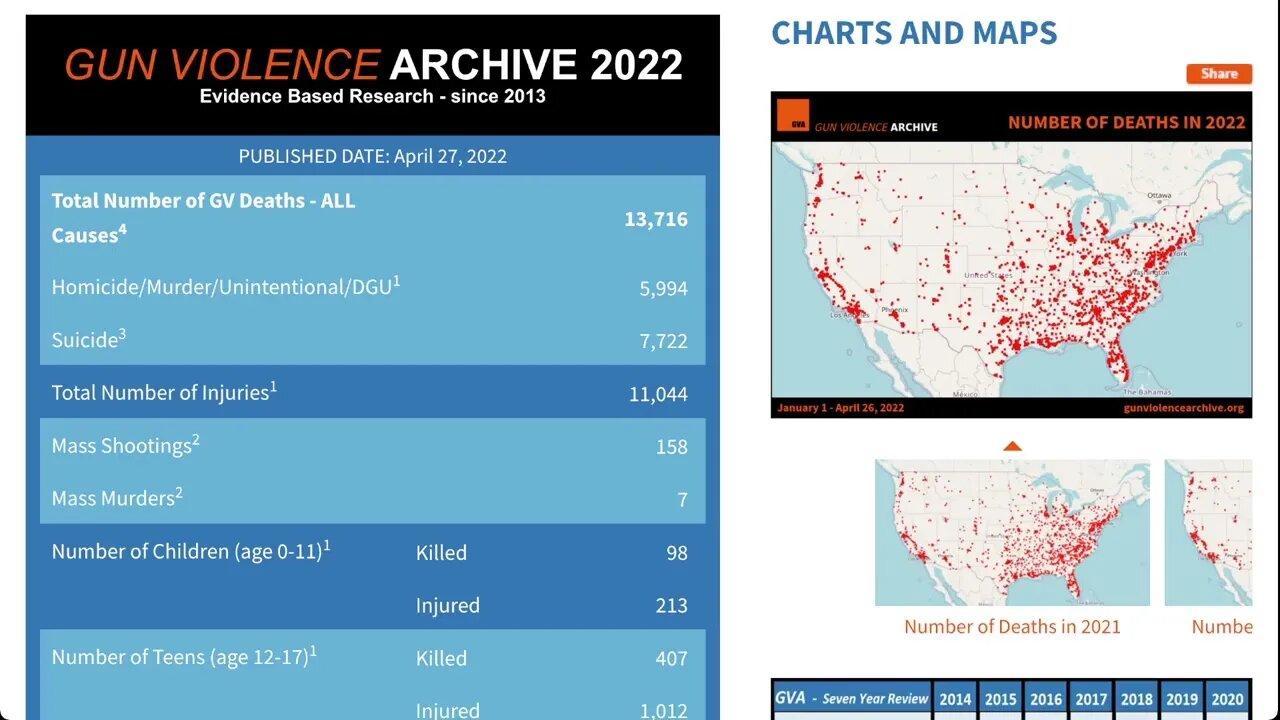1280x720 pixels.
Task: Click the 2016 column header in Seven Year Review
Action: point(1046,699)
